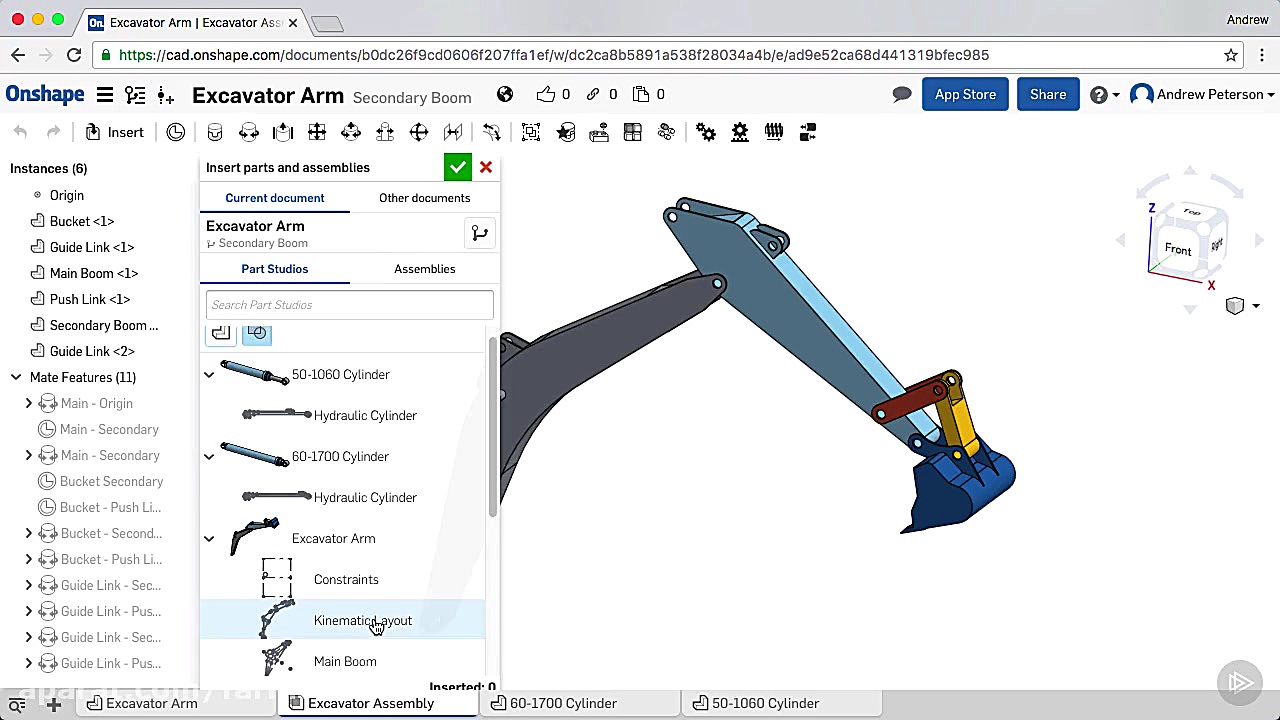Toggle the parts filter button

click(221, 333)
